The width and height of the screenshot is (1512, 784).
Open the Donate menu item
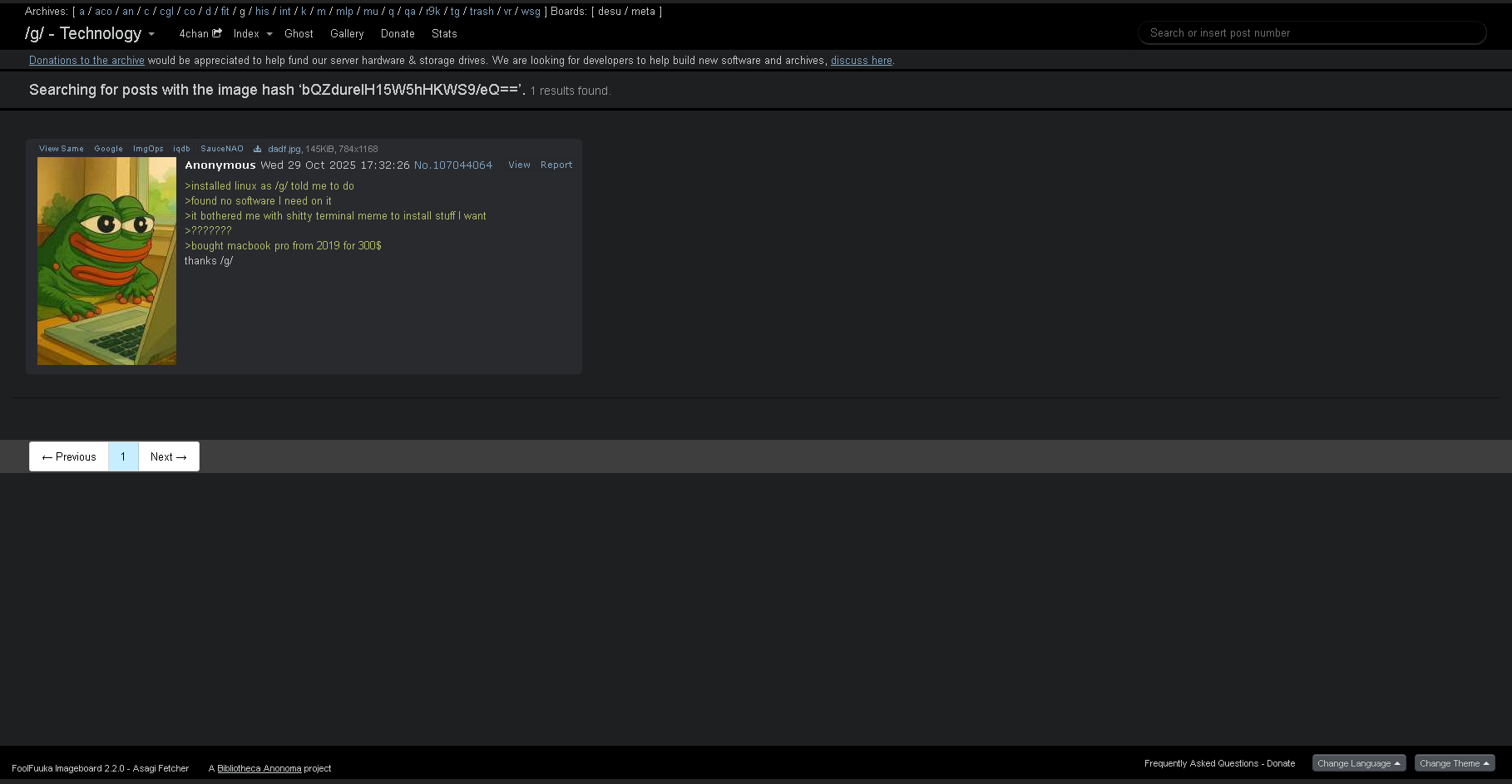coord(398,34)
